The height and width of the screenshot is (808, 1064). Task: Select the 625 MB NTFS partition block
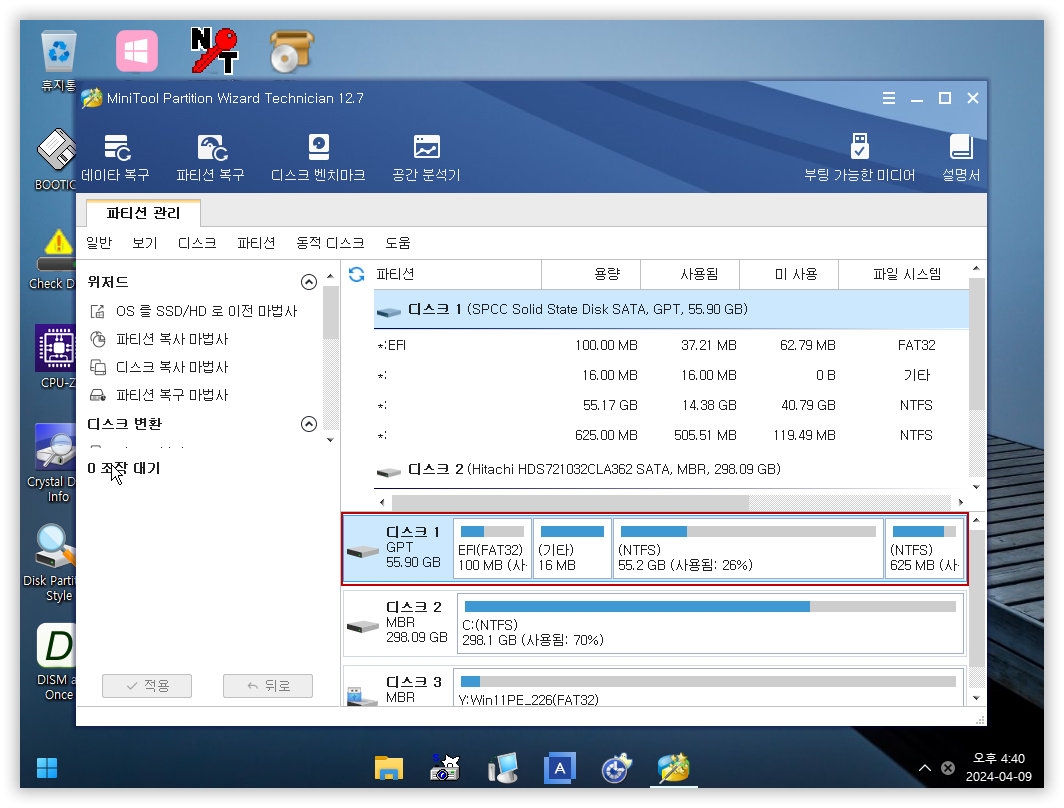click(924, 549)
